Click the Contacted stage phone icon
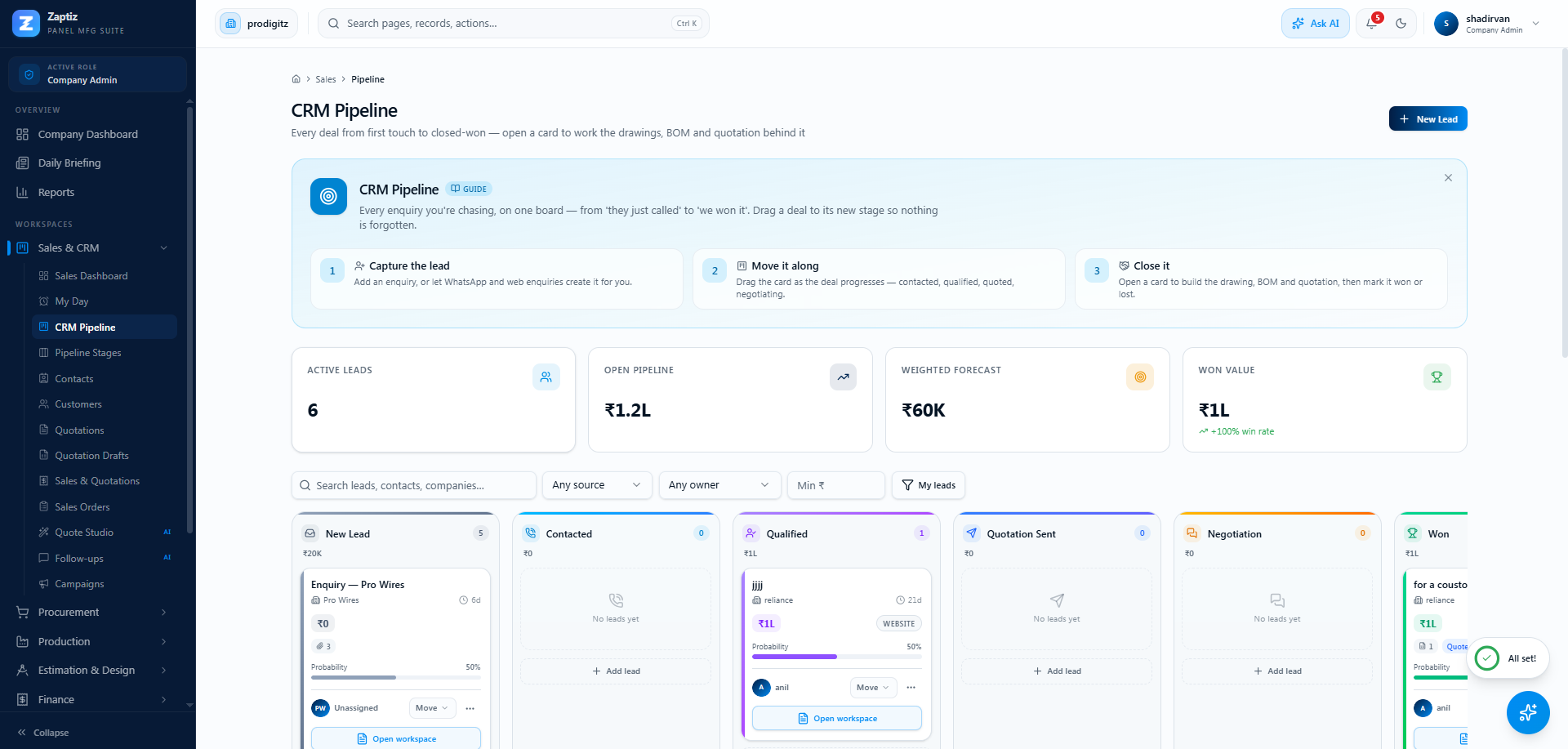Screen dimensions: 1568x749 click(531, 533)
